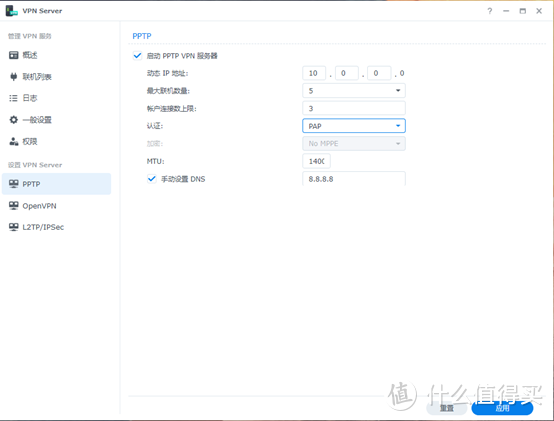Select the L2TP/IPSec settings entry
The width and height of the screenshot is (554, 421).
pos(57,227)
